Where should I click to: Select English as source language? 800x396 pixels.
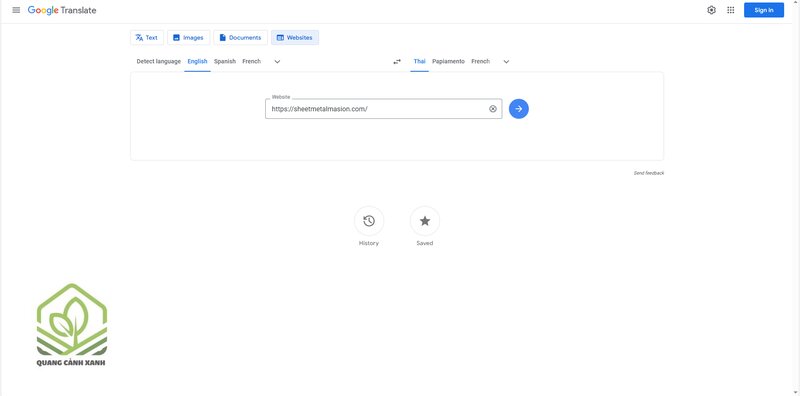coord(197,61)
